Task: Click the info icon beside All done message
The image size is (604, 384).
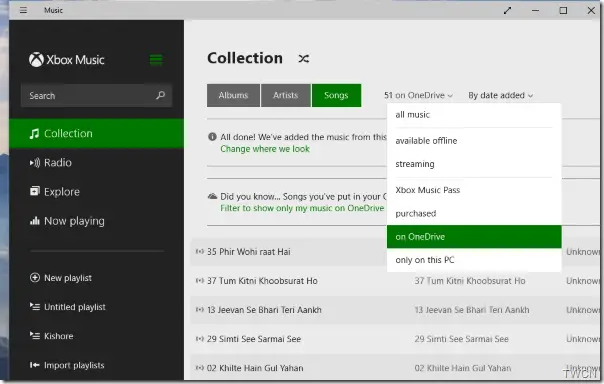Action: (212, 137)
